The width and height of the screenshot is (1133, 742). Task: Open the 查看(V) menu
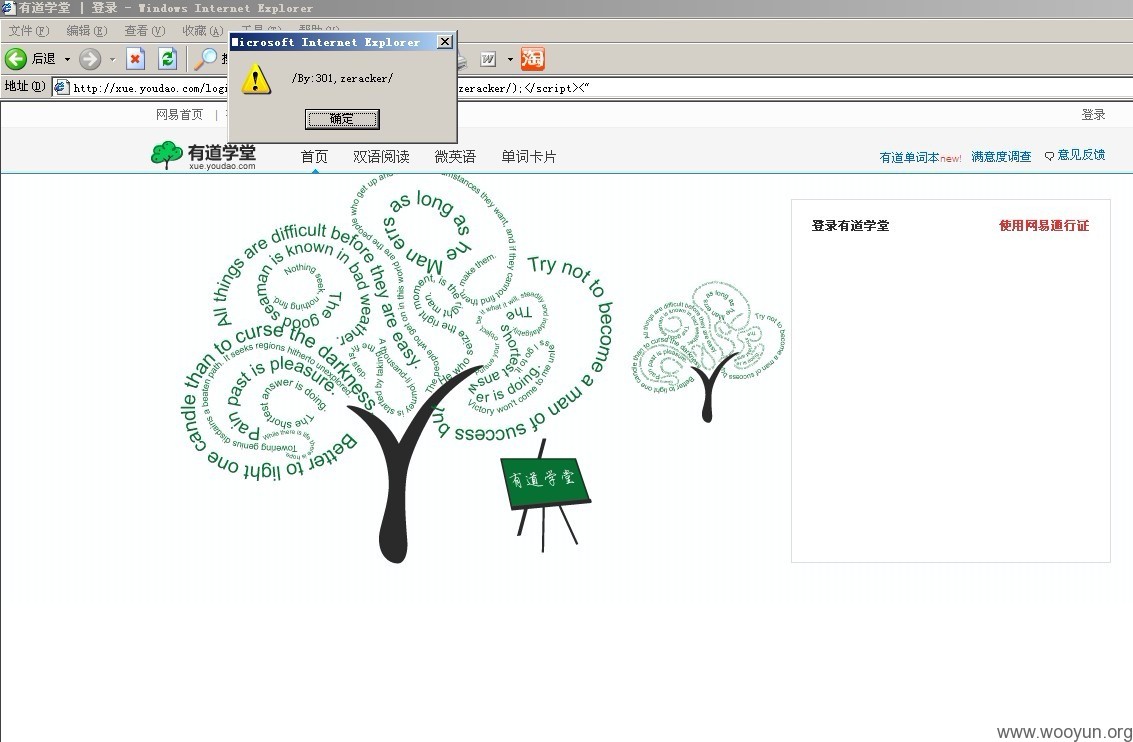coord(145,30)
